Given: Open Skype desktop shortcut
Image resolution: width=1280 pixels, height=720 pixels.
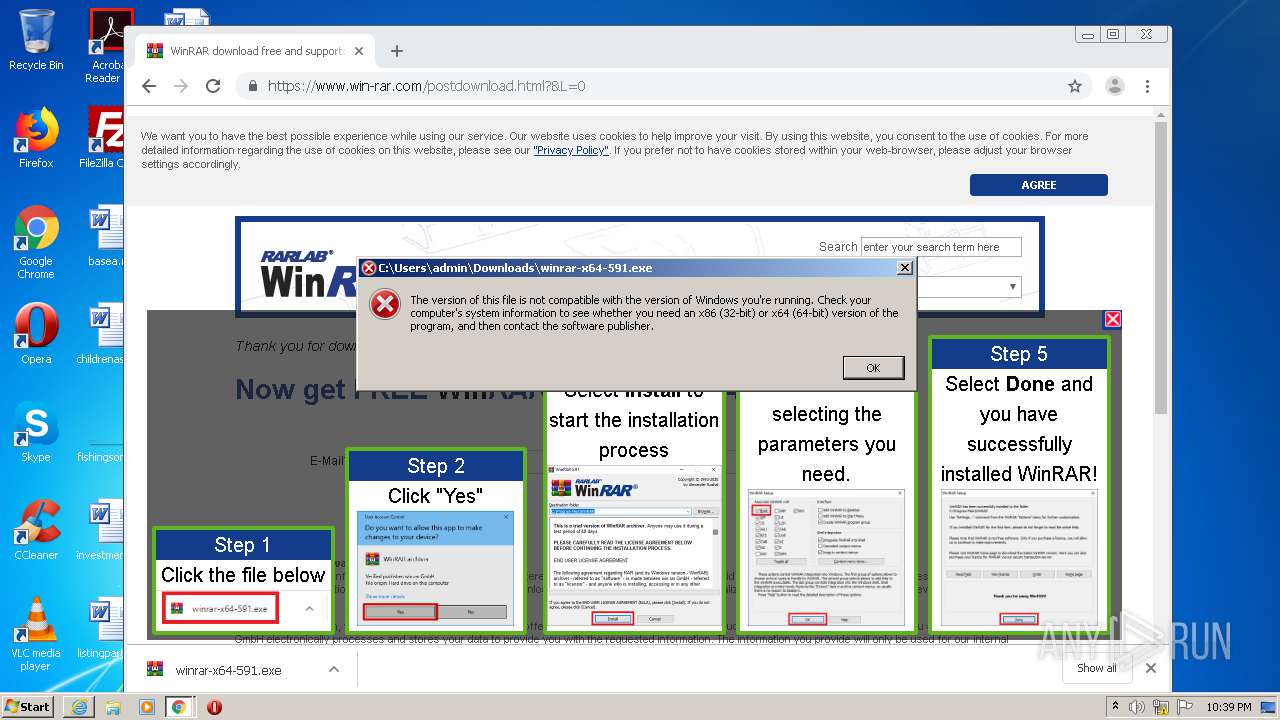Looking at the screenshot, I should [36, 432].
